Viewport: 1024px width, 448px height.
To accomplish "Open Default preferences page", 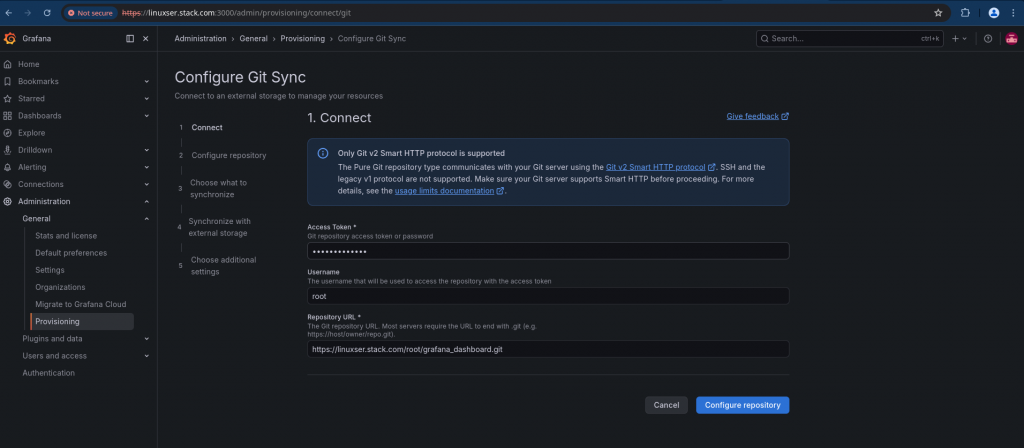I will [x=71, y=253].
